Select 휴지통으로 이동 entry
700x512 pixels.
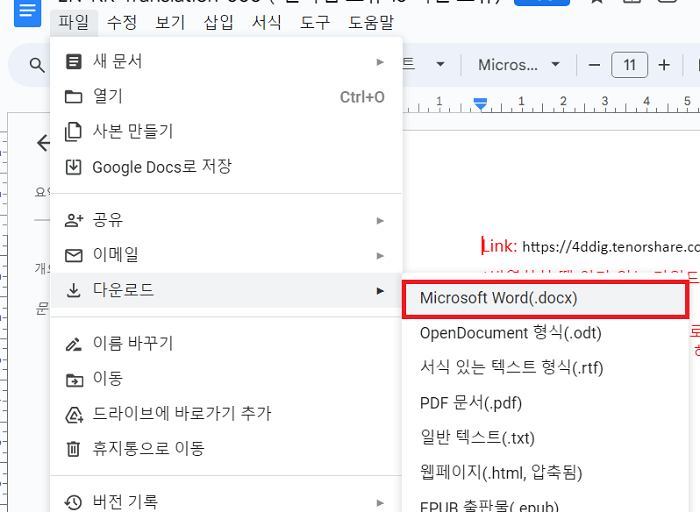point(226,449)
